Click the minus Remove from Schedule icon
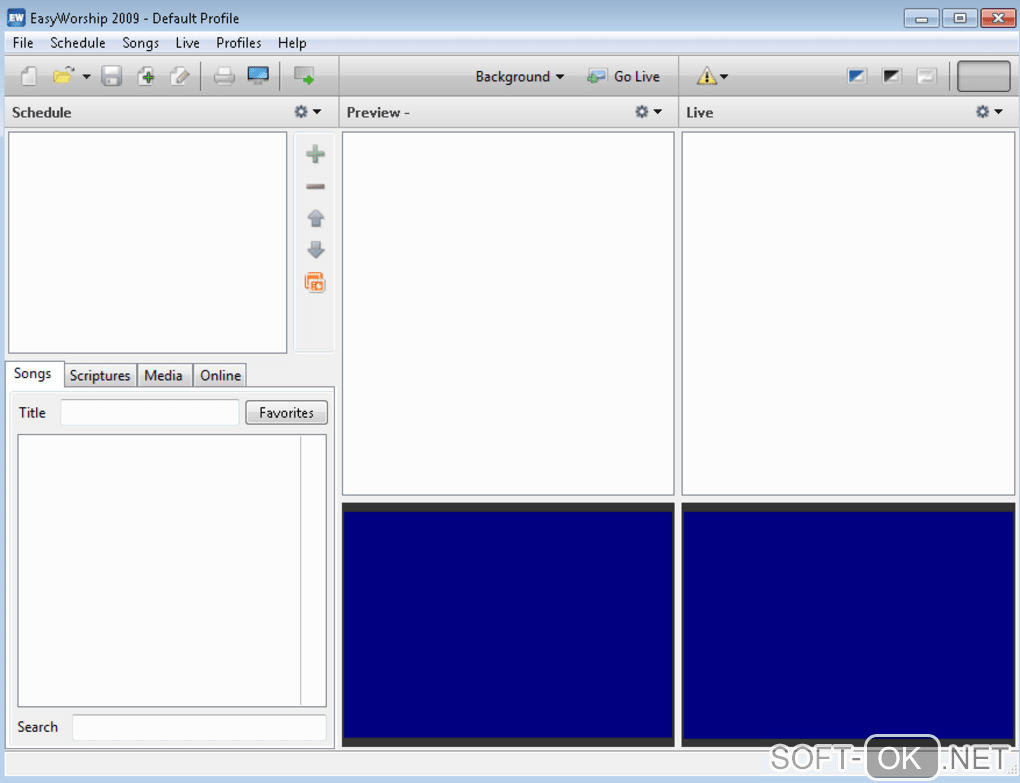Screen dimensions: 1020x783 coord(315,187)
